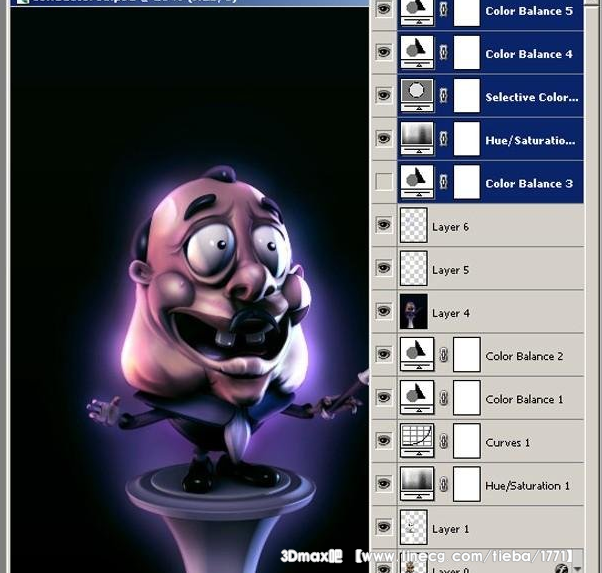
Task: Select the layer mask of Color Balance 5
Action: click(466, 12)
